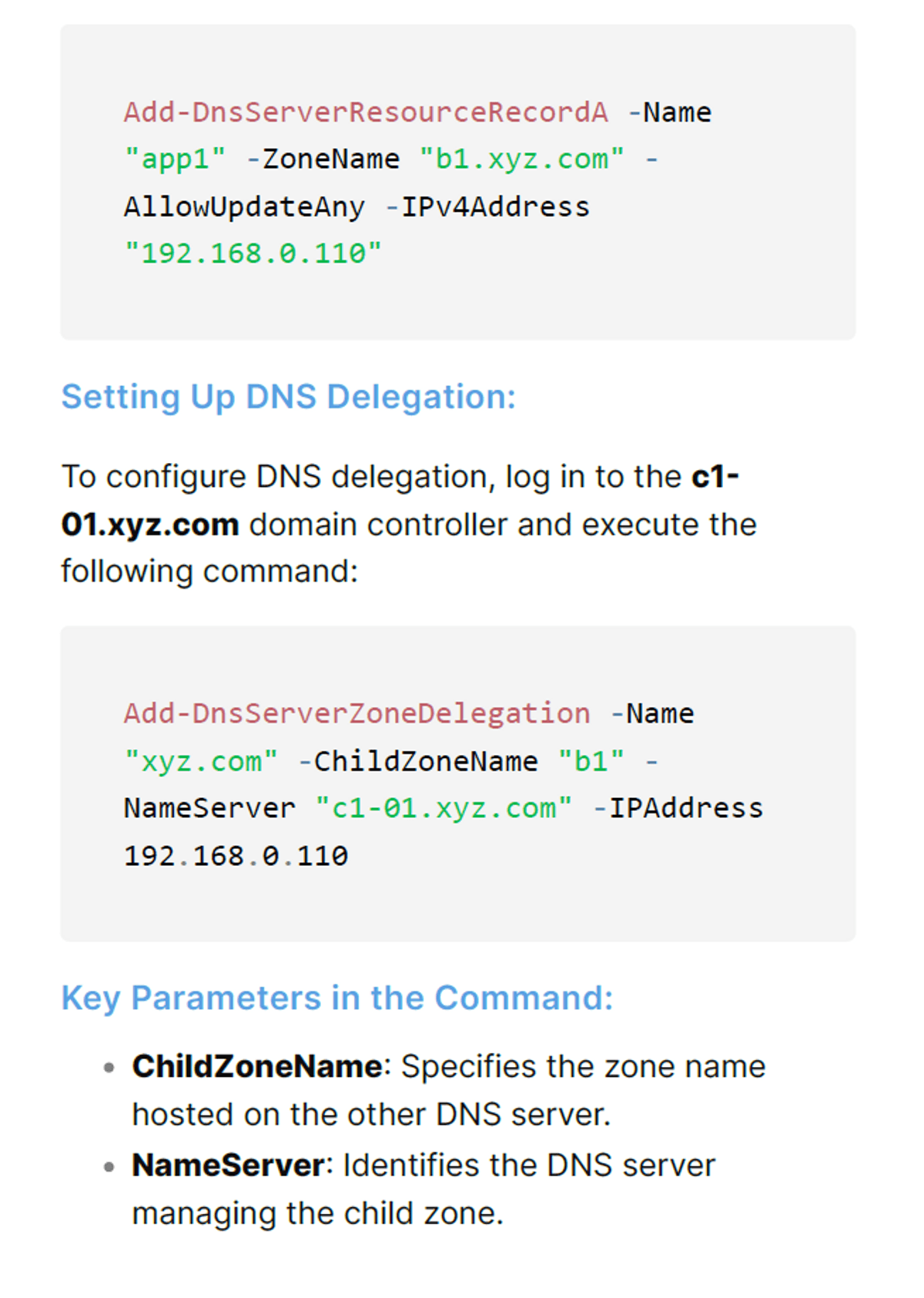Click the bold NameServer bullet term

(x=228, y=1165)
